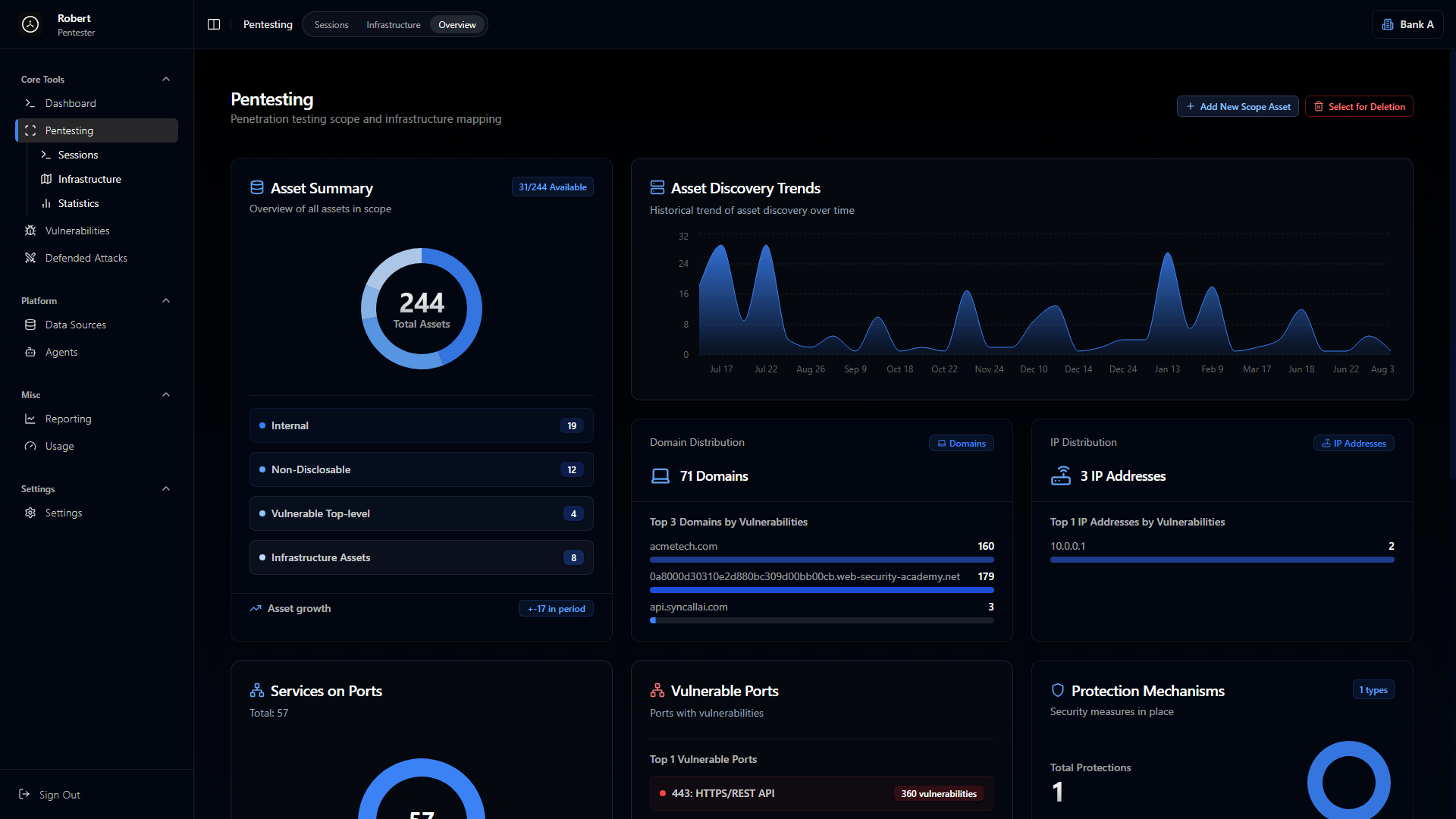
Task: Collapse the Platform section chevron
Action: (166, 300)
